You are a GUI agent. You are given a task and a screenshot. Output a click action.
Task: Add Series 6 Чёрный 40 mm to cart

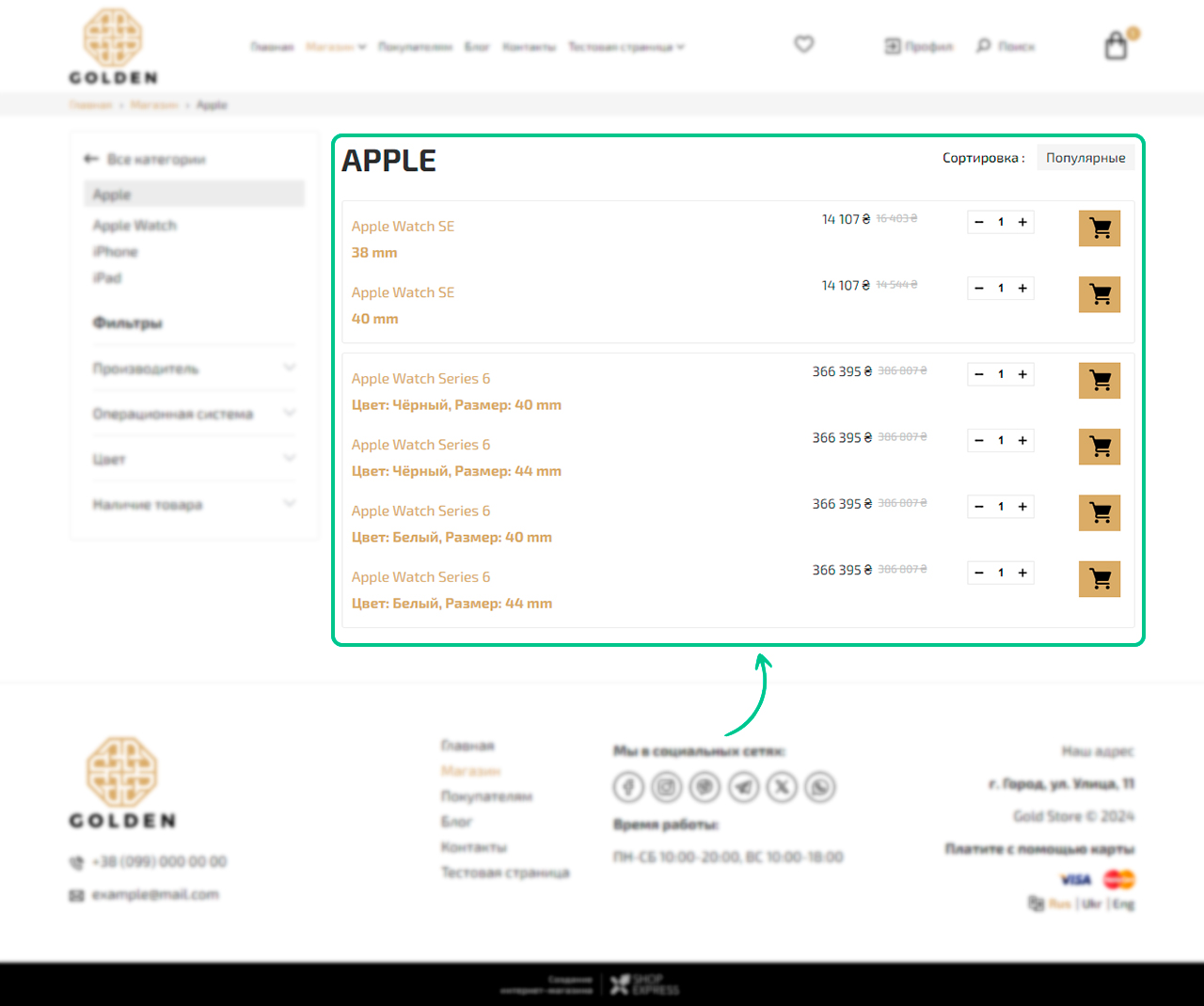pyautogui.click(x=1100, y=381)
